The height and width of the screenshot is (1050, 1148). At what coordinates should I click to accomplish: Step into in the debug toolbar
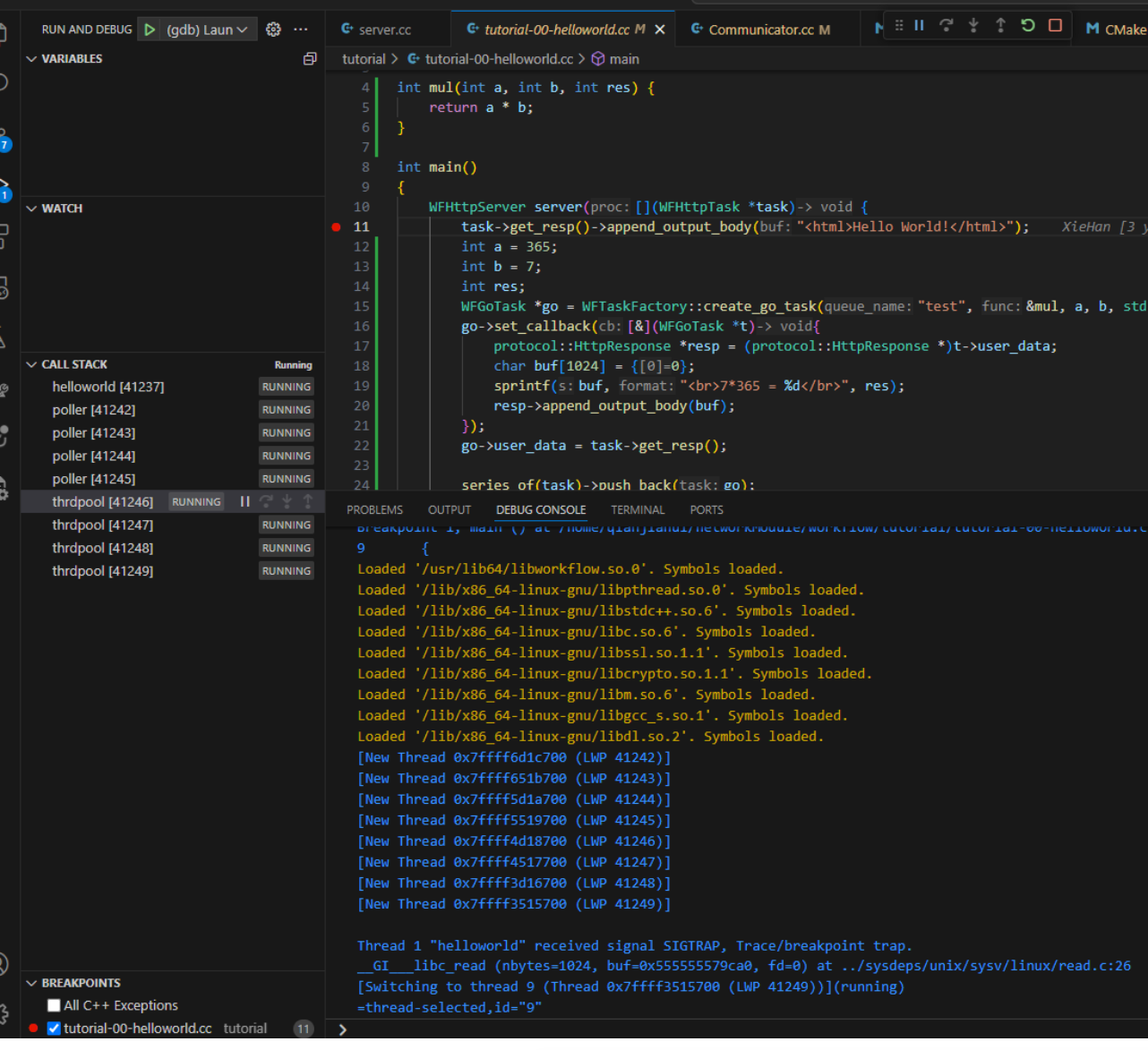pyautogui.click(x=973, y=25)
